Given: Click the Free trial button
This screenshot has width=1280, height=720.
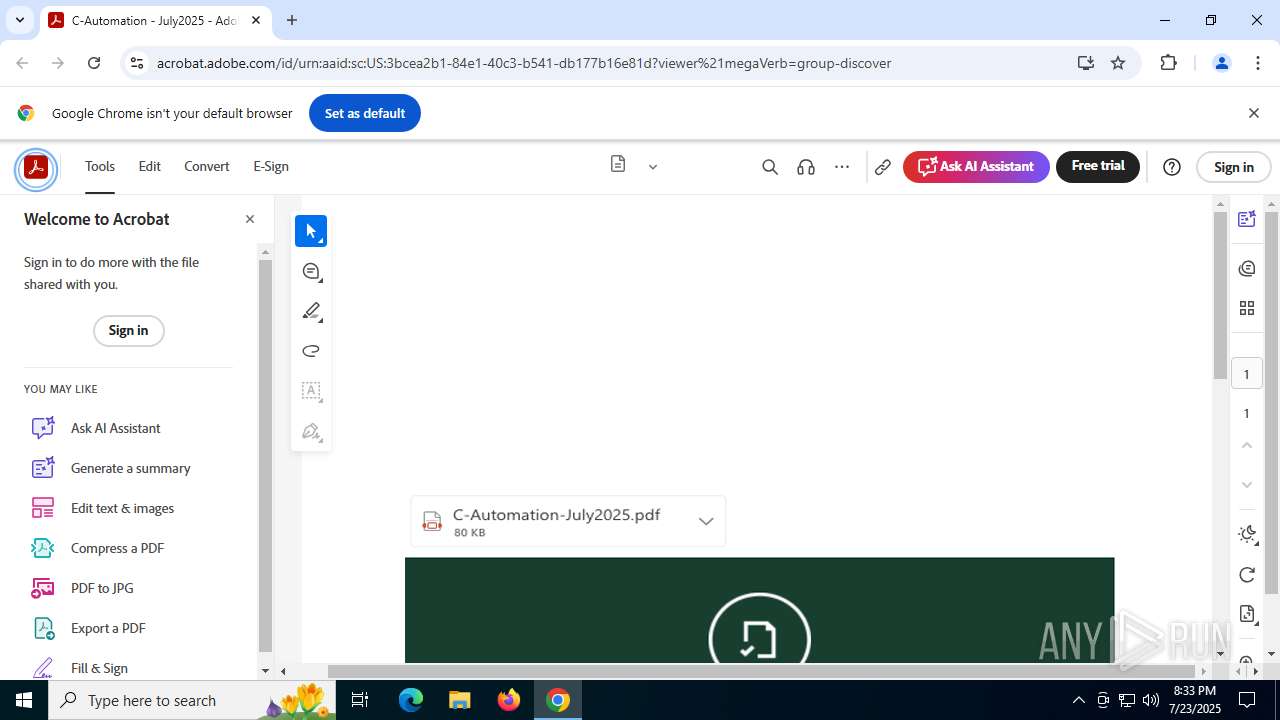Looking at the screenshot, I should click(1098, 166).
